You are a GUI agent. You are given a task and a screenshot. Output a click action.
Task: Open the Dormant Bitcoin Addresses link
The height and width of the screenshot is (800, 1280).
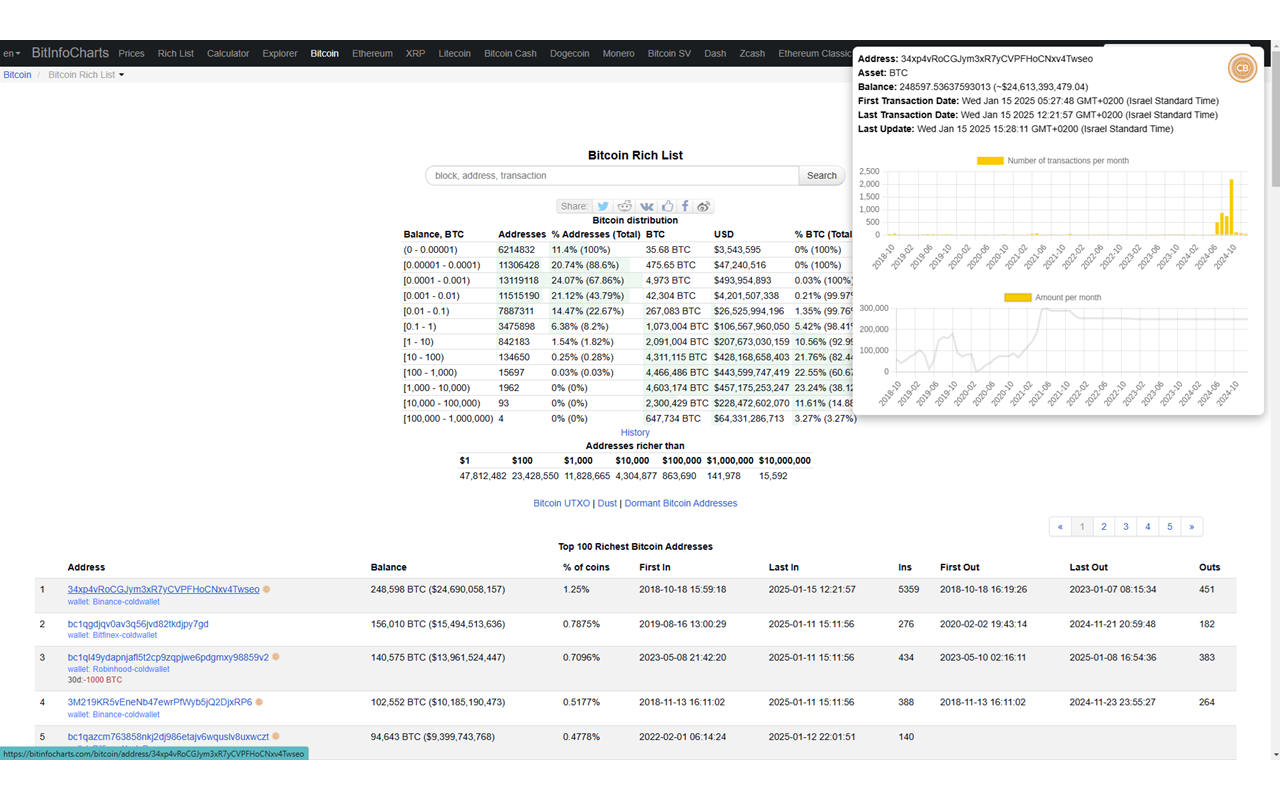pos(681,504)
